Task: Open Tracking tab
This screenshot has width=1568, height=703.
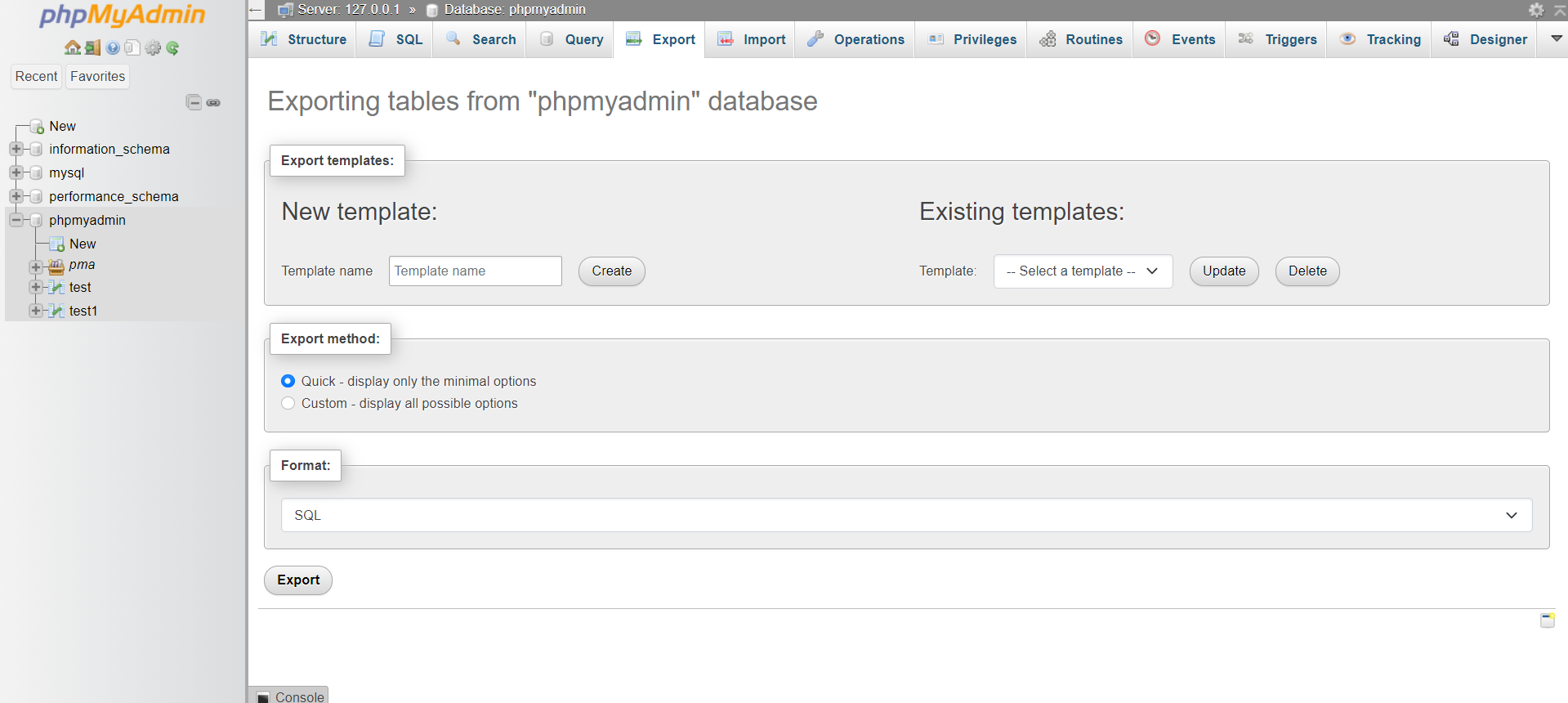Action: (x=1380, y=39)
